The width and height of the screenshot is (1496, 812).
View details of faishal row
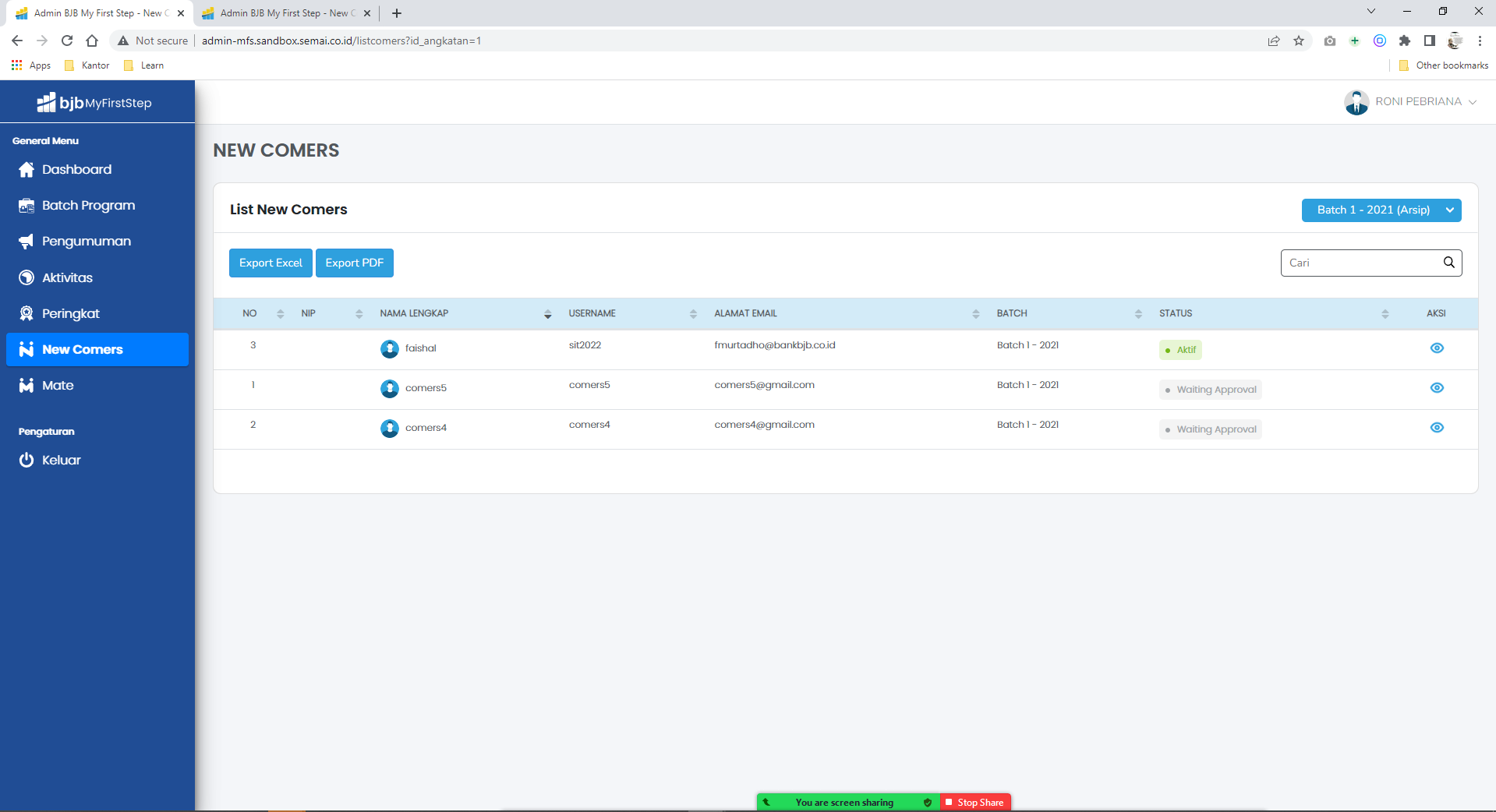pos(1437,348)
